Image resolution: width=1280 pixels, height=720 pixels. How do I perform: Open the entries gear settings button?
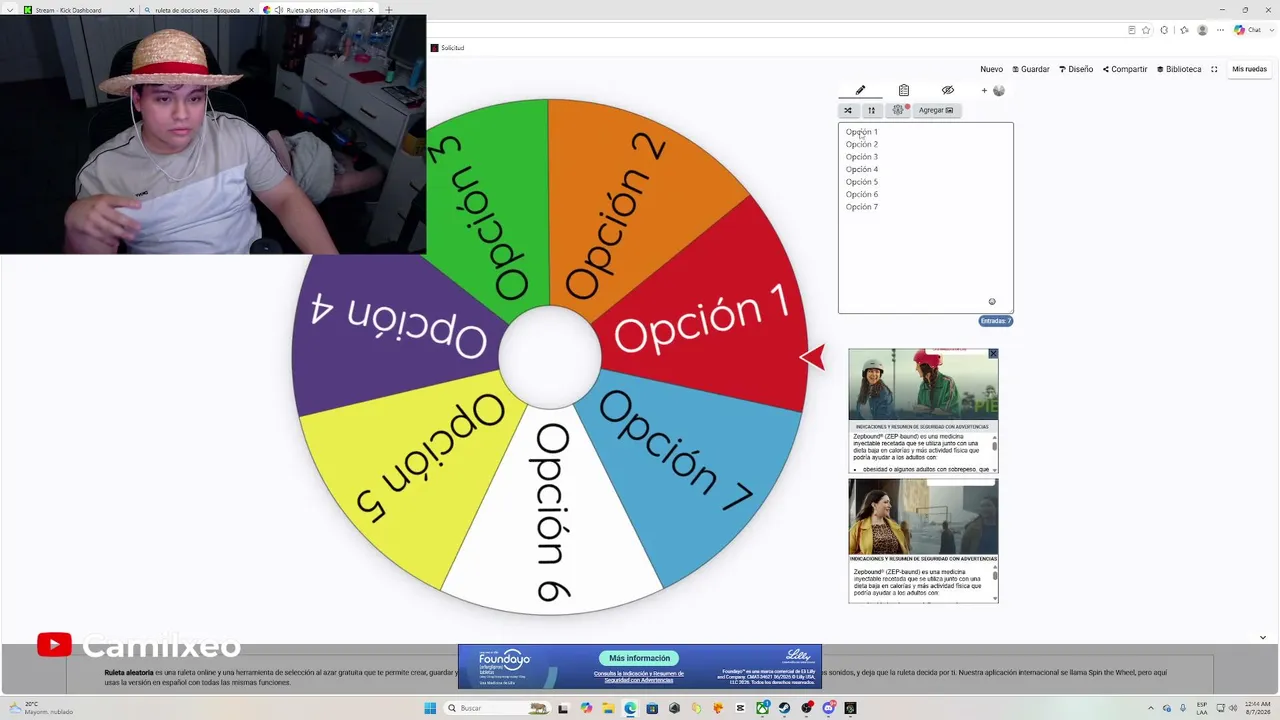(898, 110)
